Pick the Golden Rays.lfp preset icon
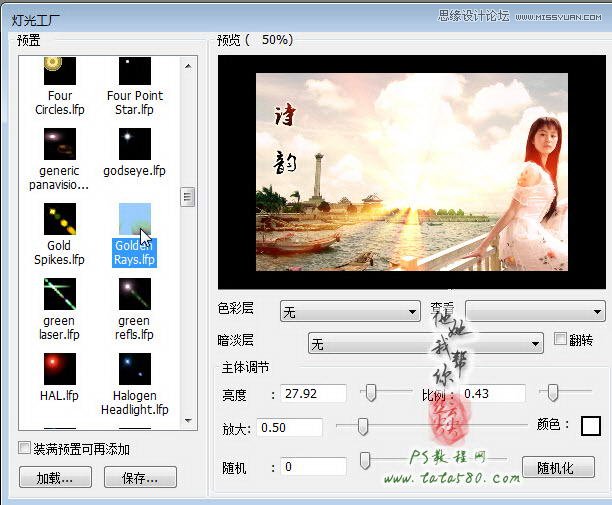The height and width of the screenshot is (505, 612). coord(135,219)
